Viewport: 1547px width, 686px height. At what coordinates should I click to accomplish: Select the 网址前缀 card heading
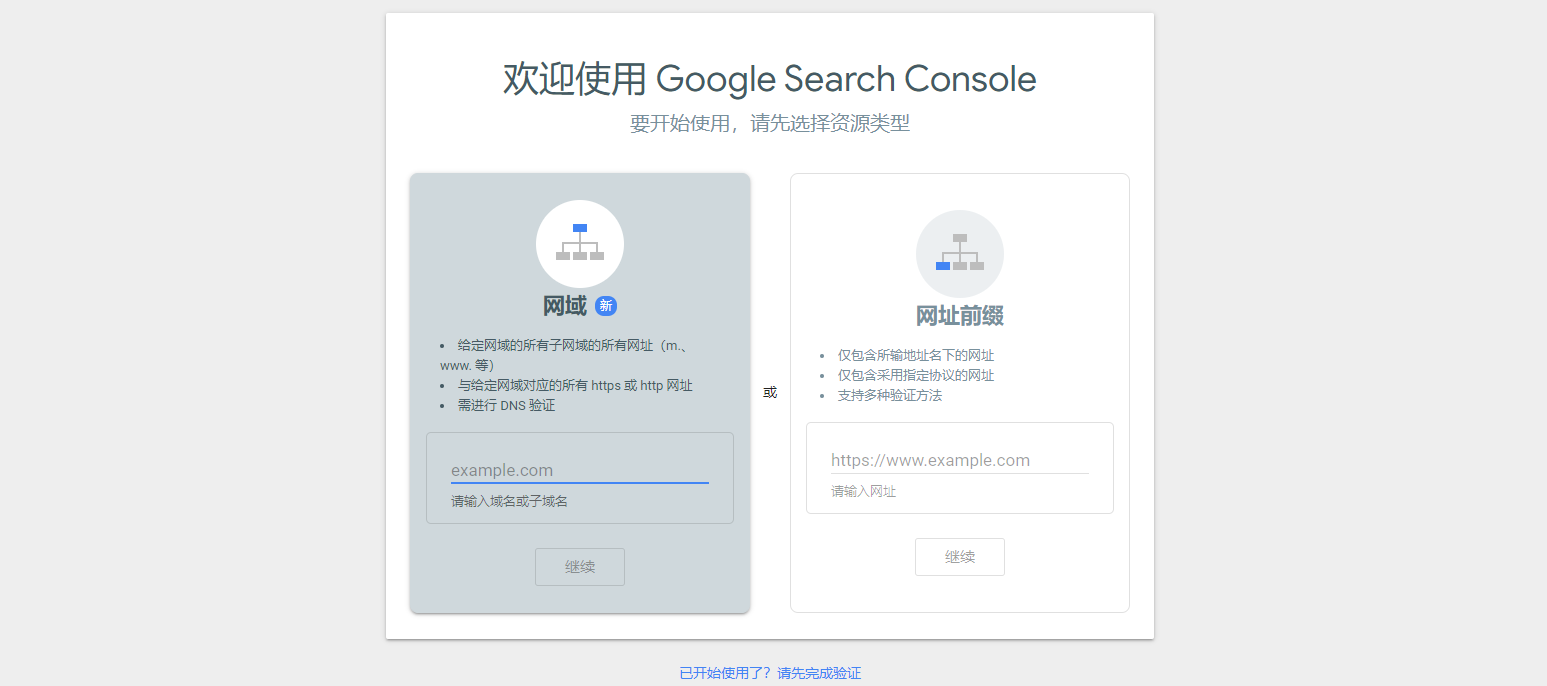[x=960, y=316]
